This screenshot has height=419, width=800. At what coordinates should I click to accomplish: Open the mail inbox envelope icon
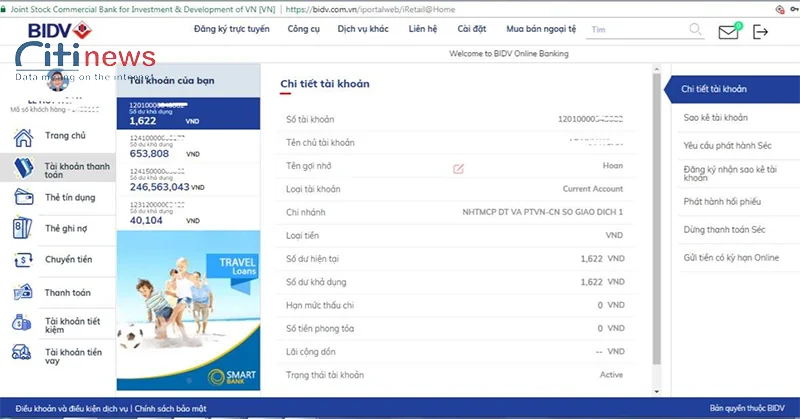coord(728,32)
